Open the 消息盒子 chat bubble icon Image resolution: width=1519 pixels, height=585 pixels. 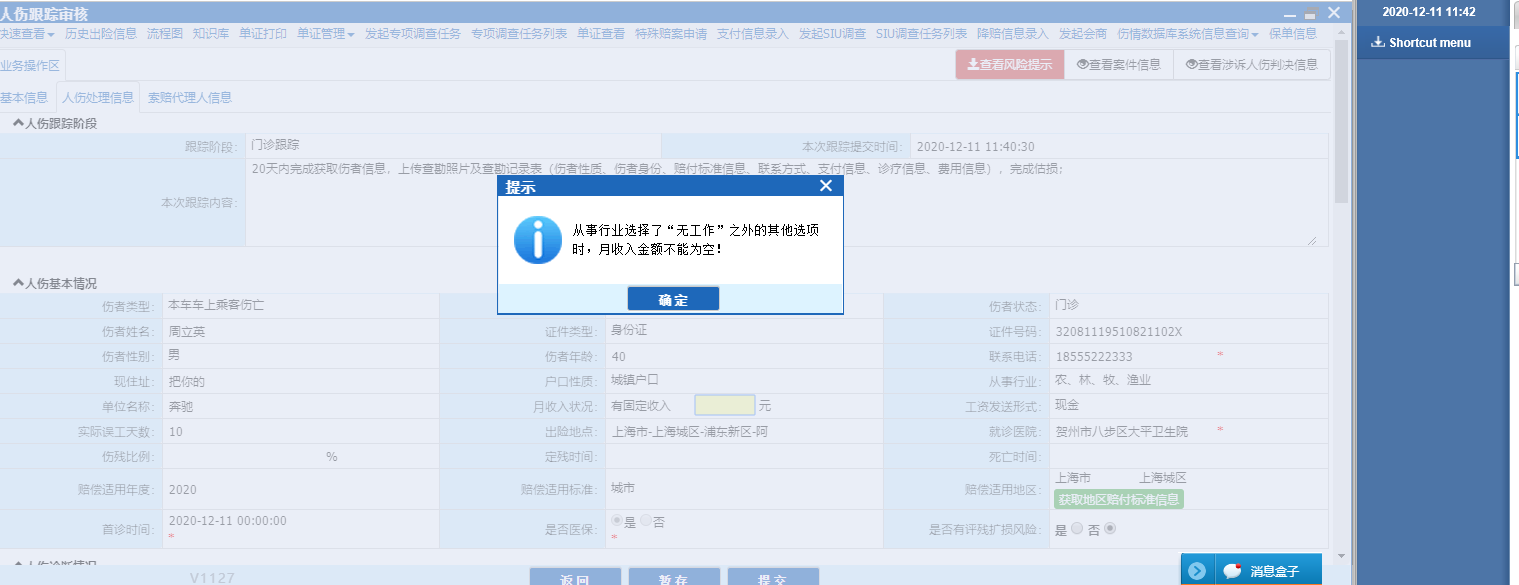coord(1232,570)
